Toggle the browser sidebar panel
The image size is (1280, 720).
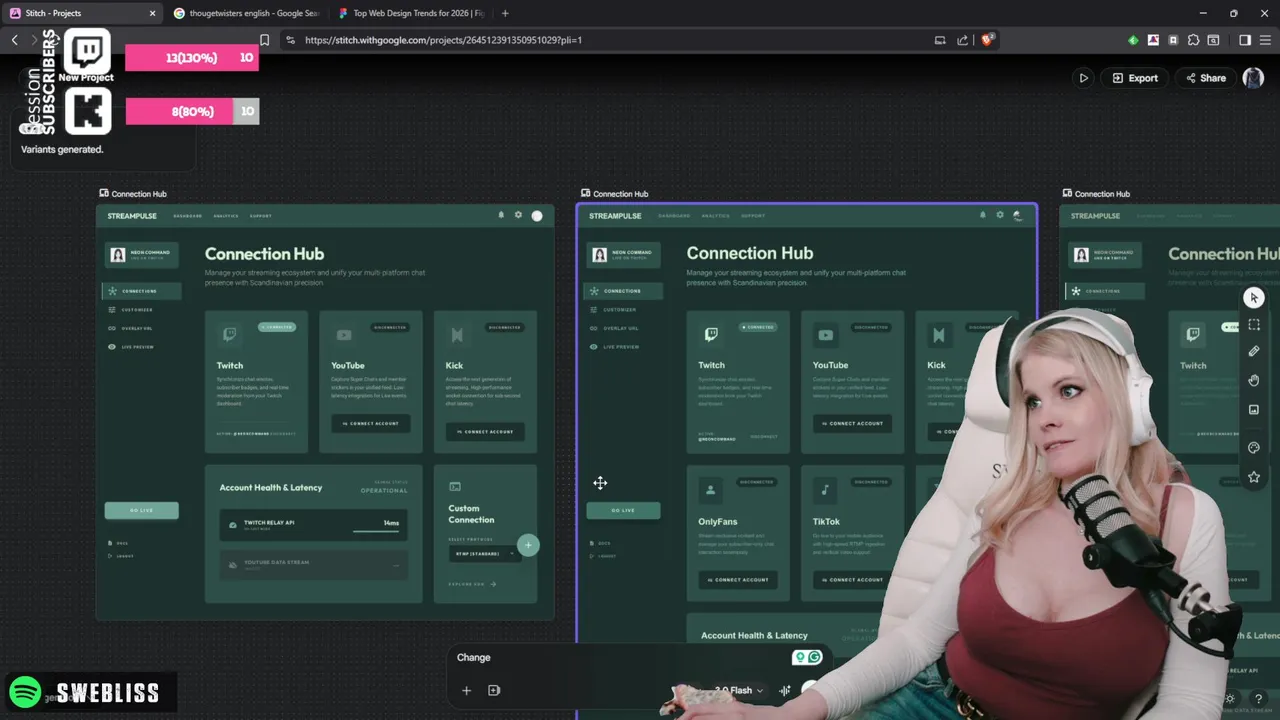click(x=1245, y=40)
